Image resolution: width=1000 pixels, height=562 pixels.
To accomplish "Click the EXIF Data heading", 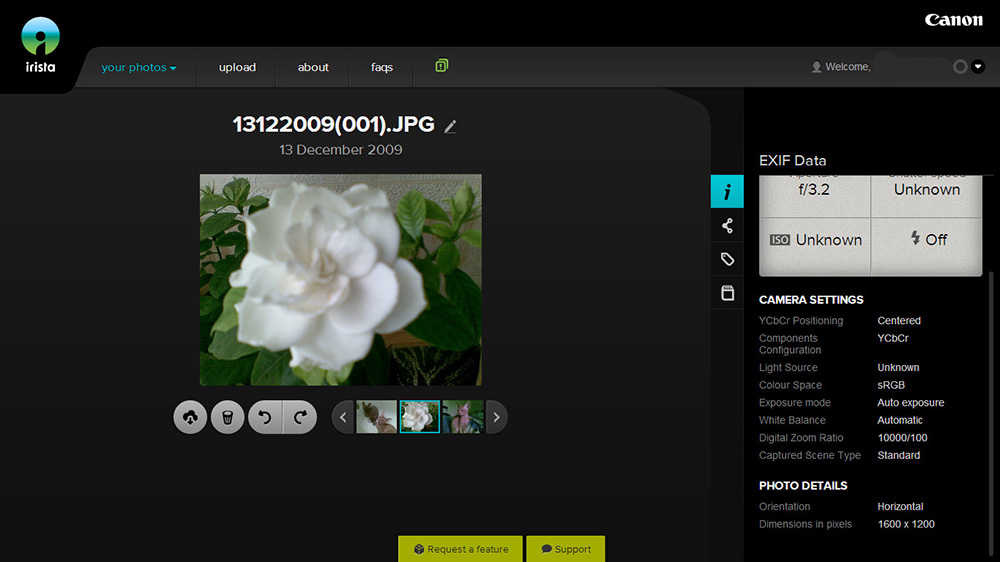I will (793, 161).
